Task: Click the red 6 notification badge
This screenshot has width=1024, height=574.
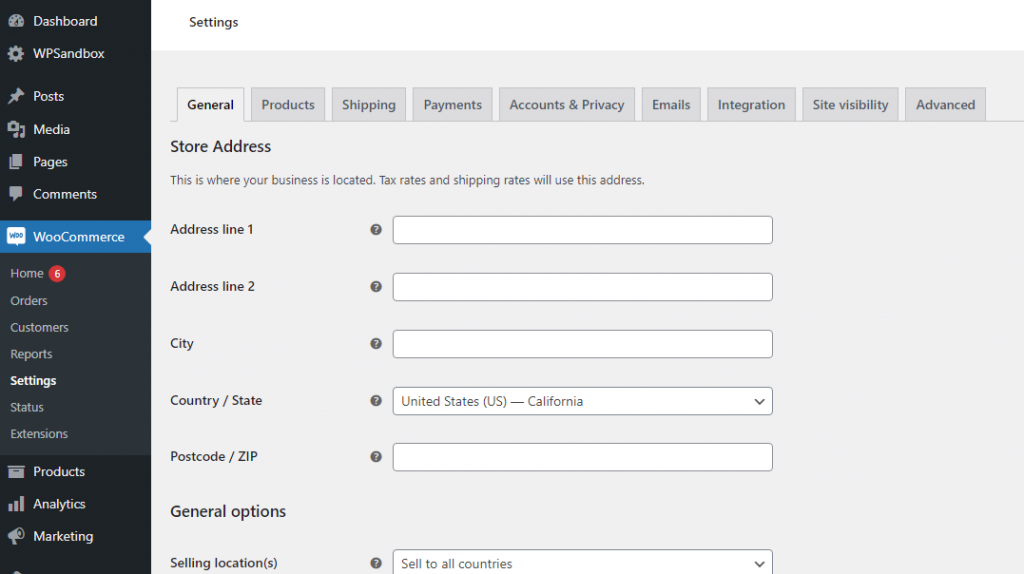Action: pyautogui.click(x=57, y=274)
